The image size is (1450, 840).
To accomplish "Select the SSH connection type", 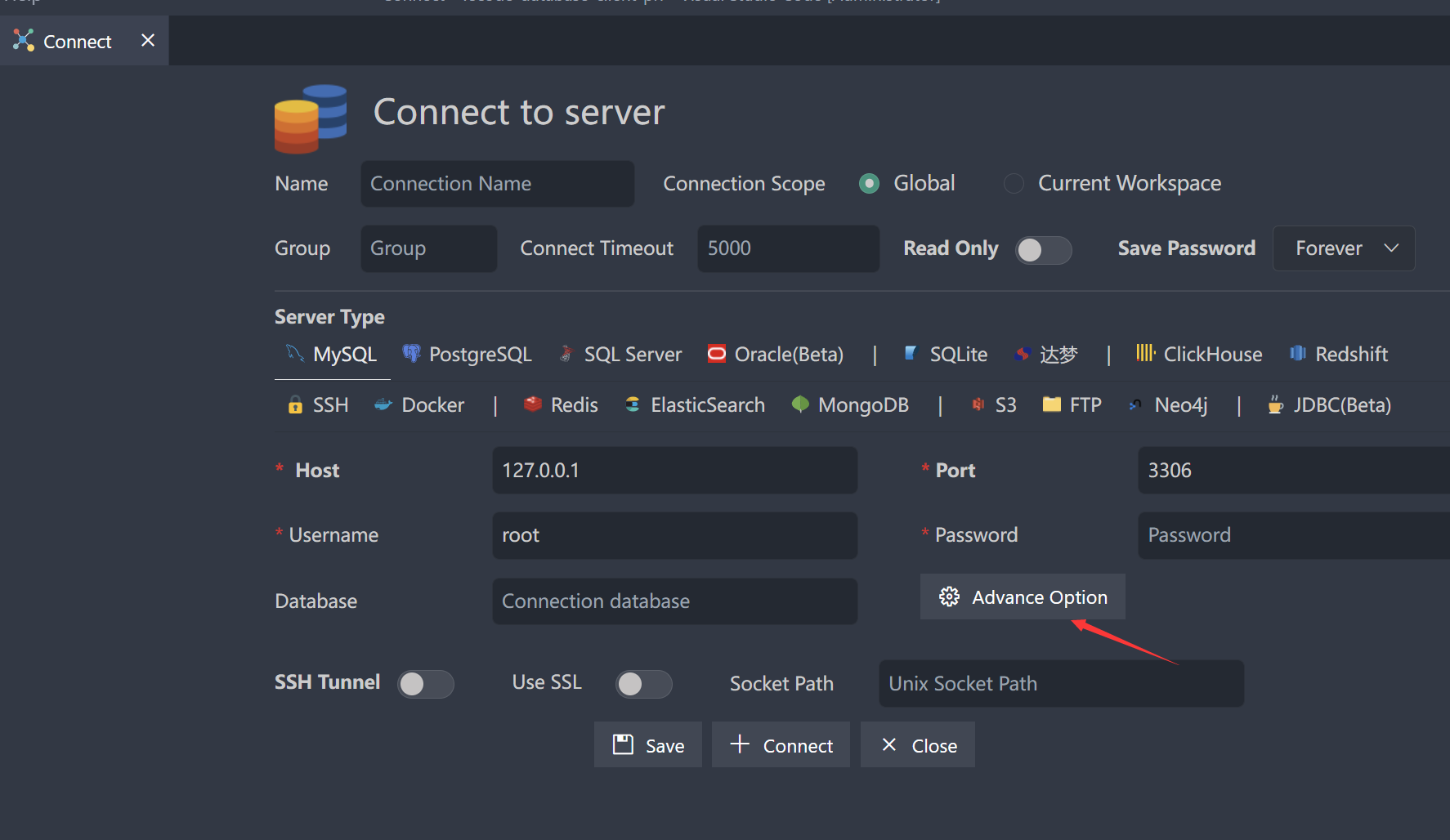I will (330, 404).
